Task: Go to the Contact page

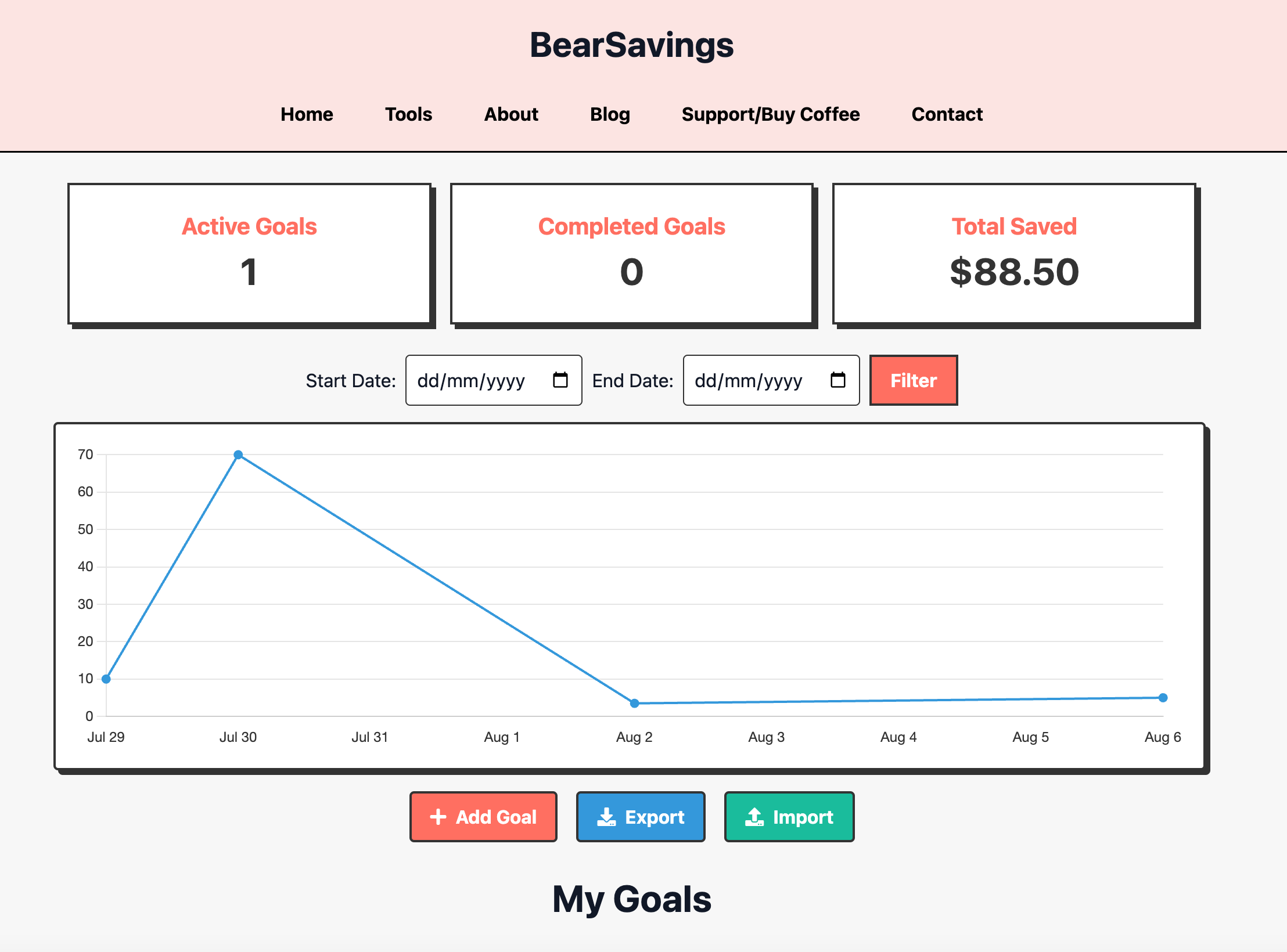Action: (947, 114)
